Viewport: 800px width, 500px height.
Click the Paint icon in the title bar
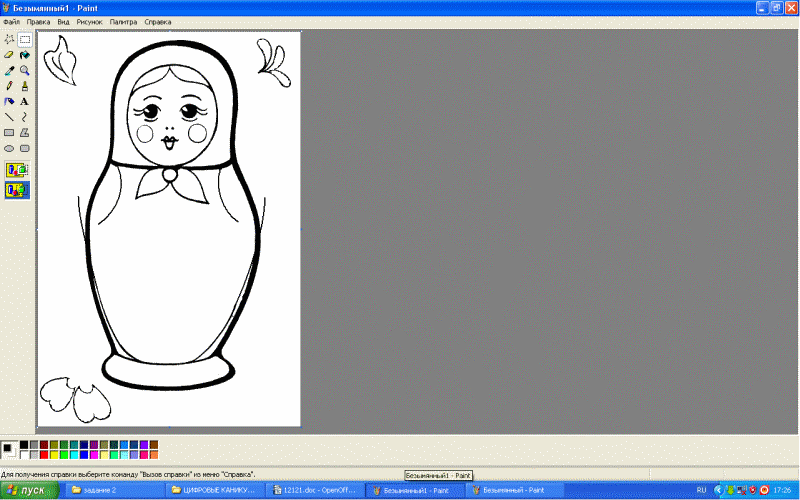click(x=6, y=8)
